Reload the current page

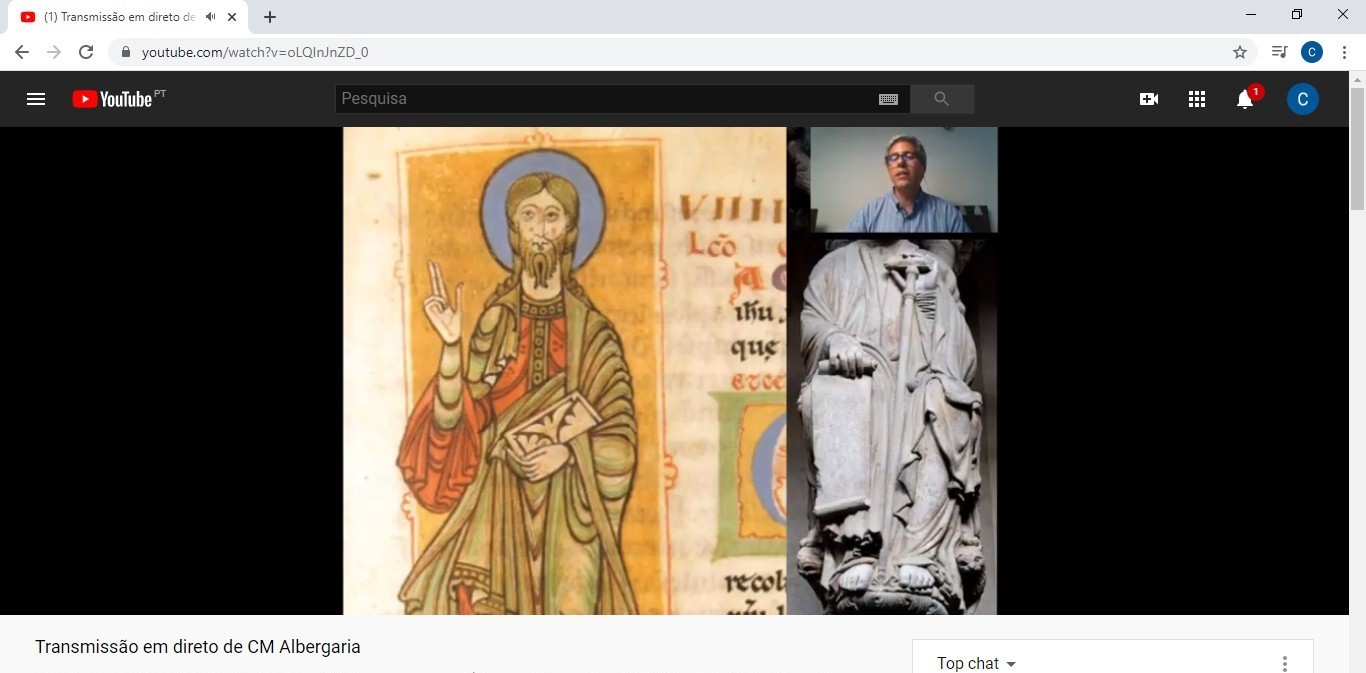coord(86,52)
